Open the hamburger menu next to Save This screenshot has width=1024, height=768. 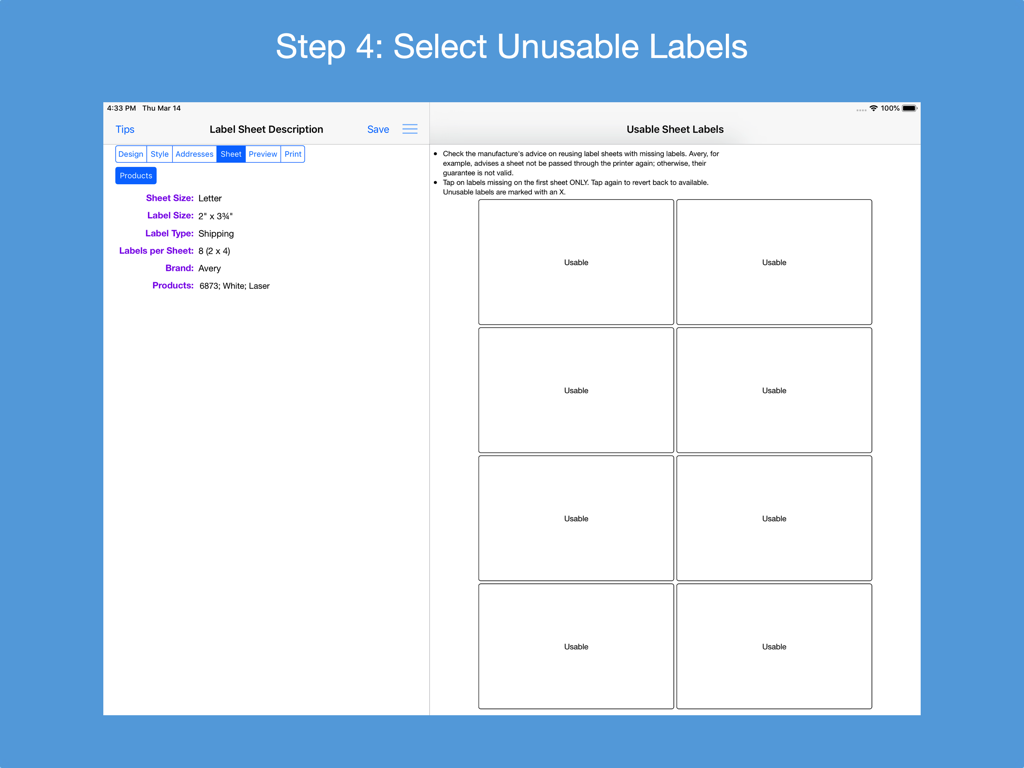(x=410, y=129)
